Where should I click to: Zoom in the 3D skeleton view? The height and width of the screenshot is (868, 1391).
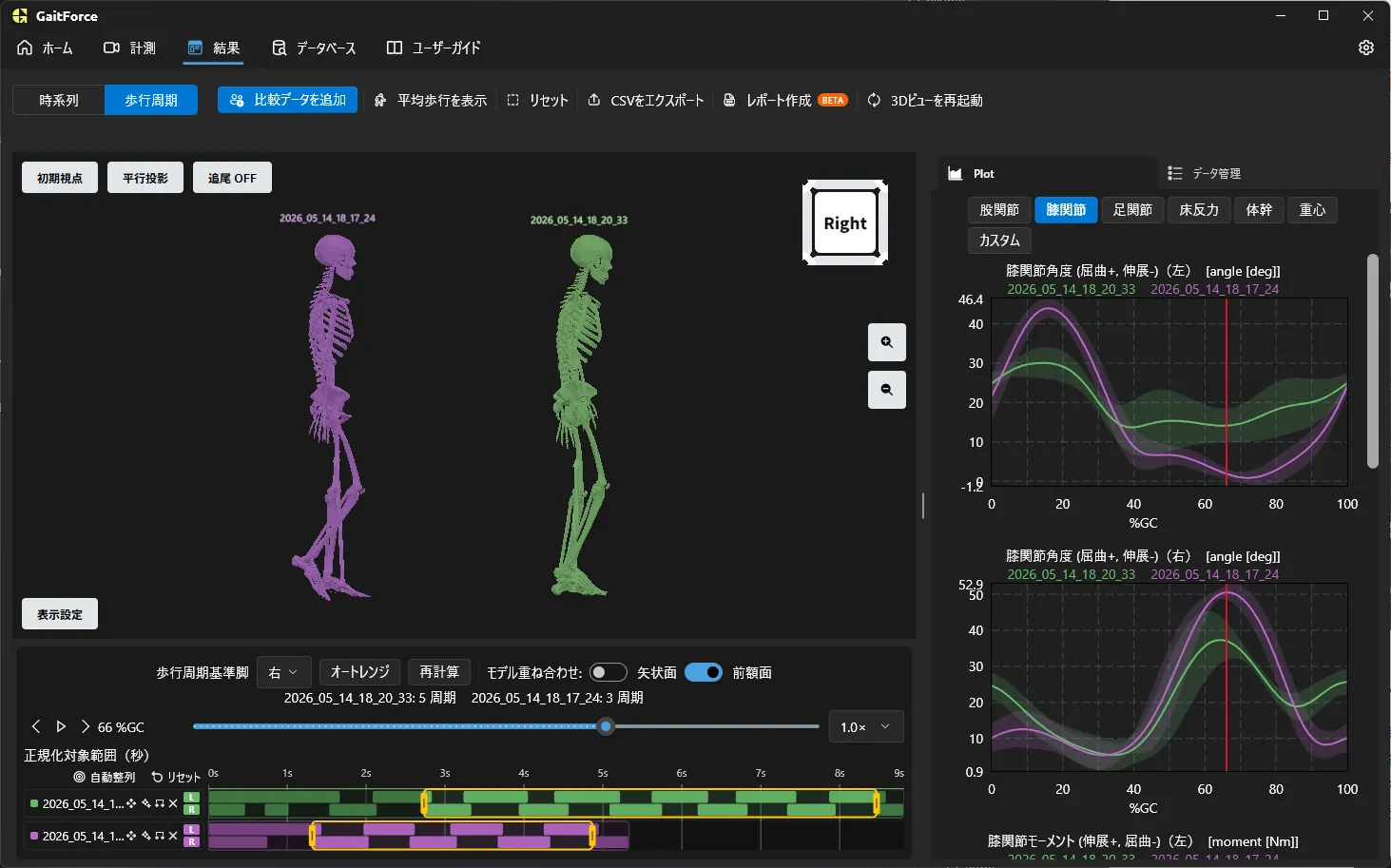(887, 342)
